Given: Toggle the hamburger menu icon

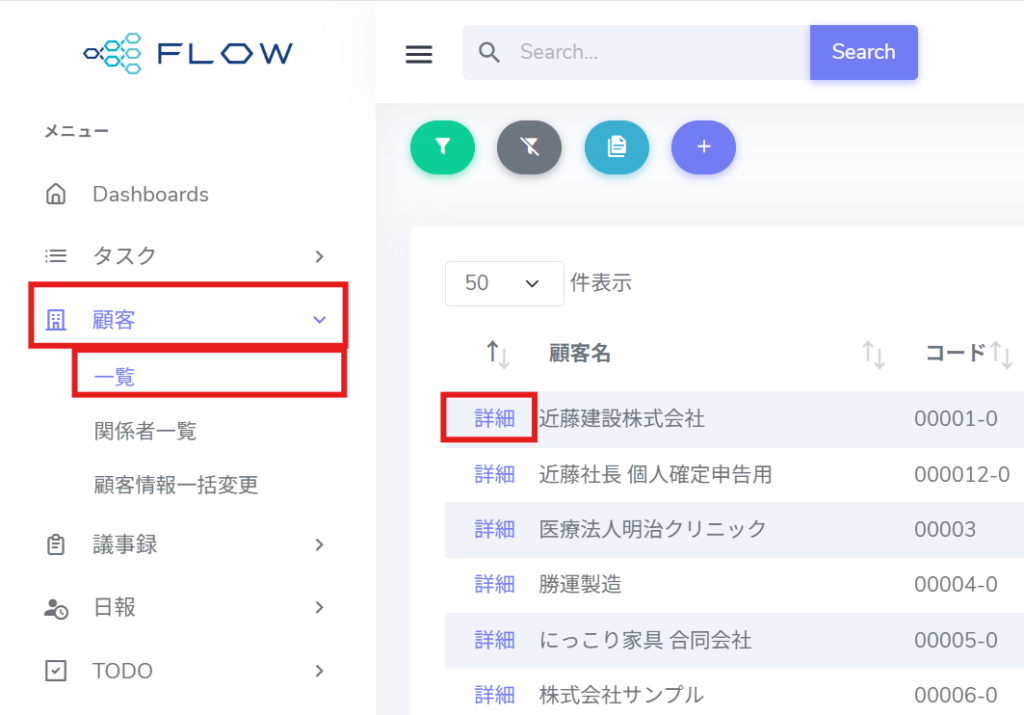Looking at the screenshot, I should 419,54.
